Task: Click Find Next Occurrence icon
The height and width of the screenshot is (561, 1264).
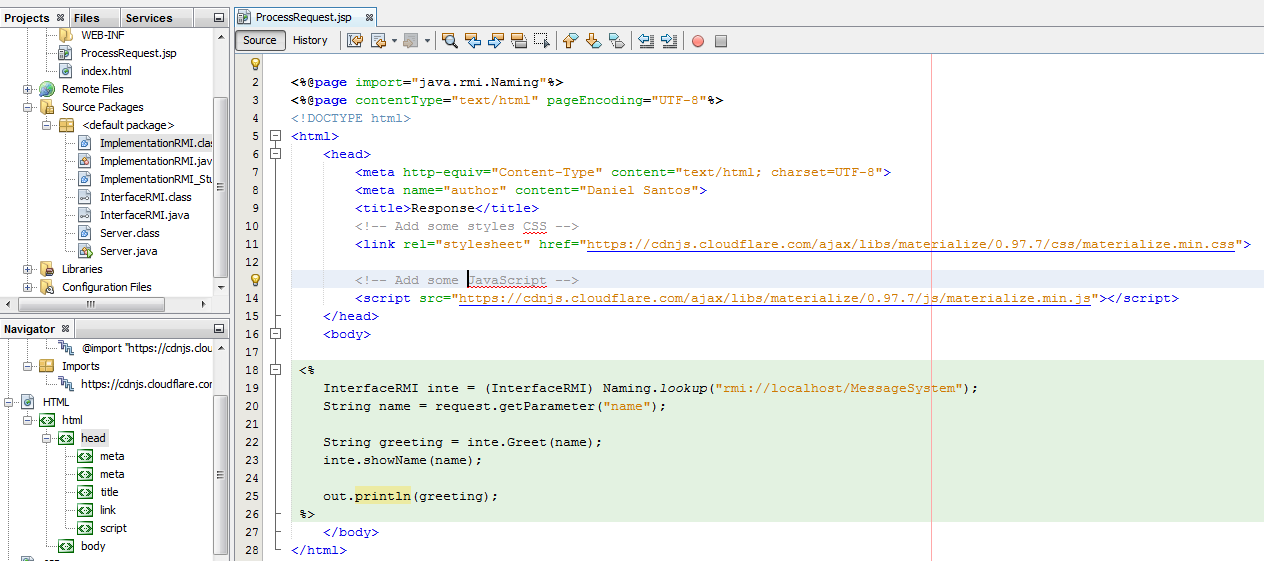Action: pos(496,41)
